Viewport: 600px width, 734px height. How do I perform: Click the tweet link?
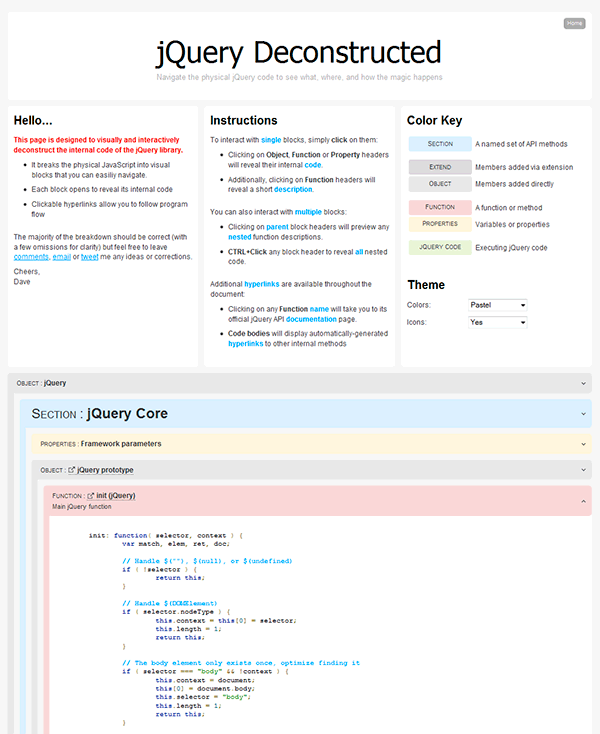tap(90, 257)
